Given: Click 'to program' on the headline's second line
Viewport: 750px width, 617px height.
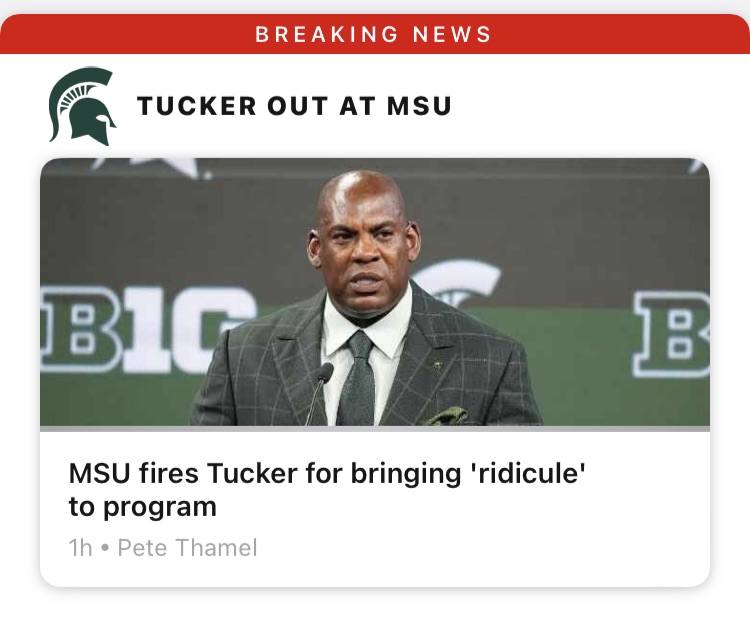Looking at the screenshot, I should (x=142, y=506).
